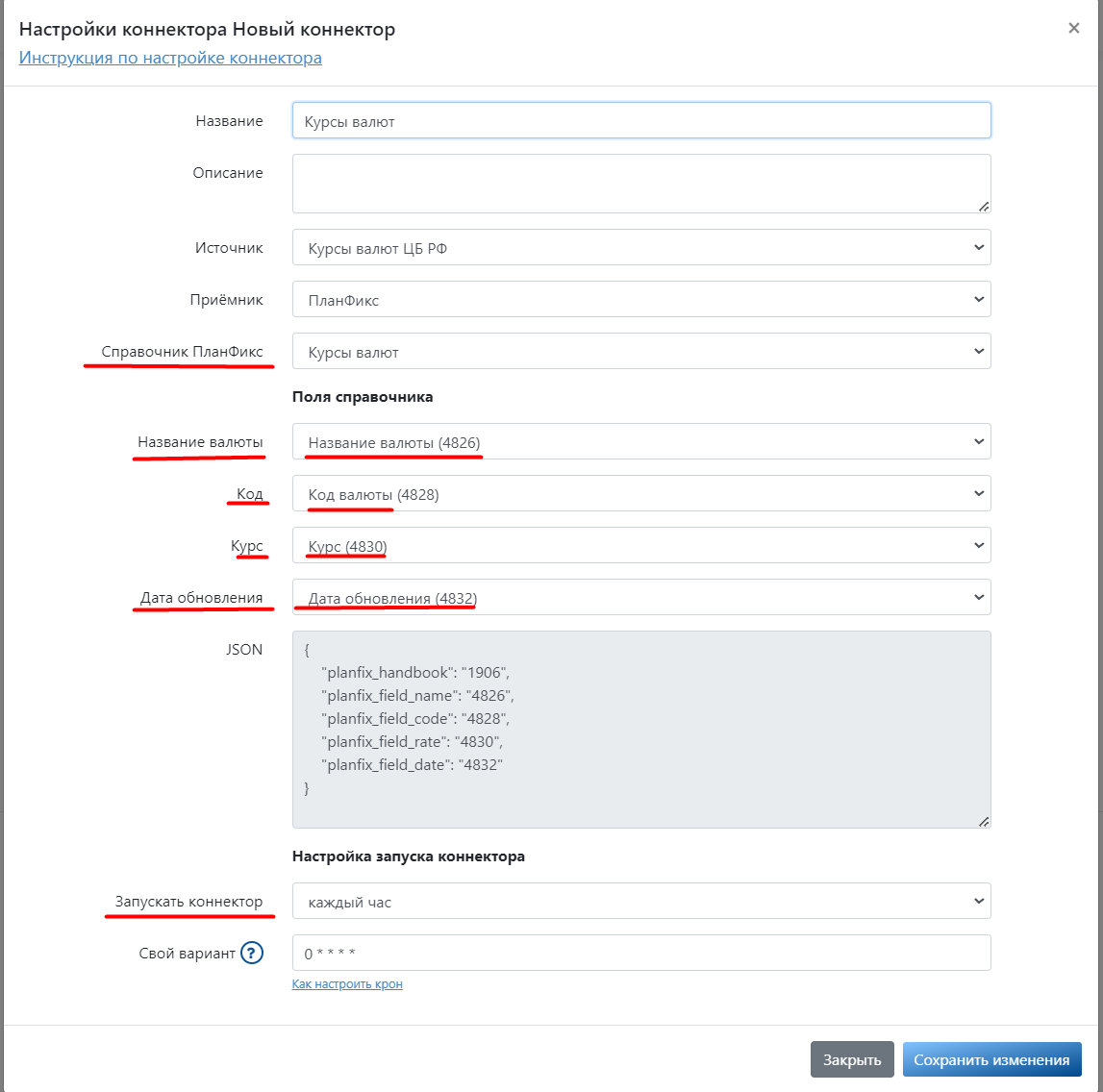Screen dimensions: 1103x1092
Task: Open the Как настроить крон link
Action: coord(347,983)
